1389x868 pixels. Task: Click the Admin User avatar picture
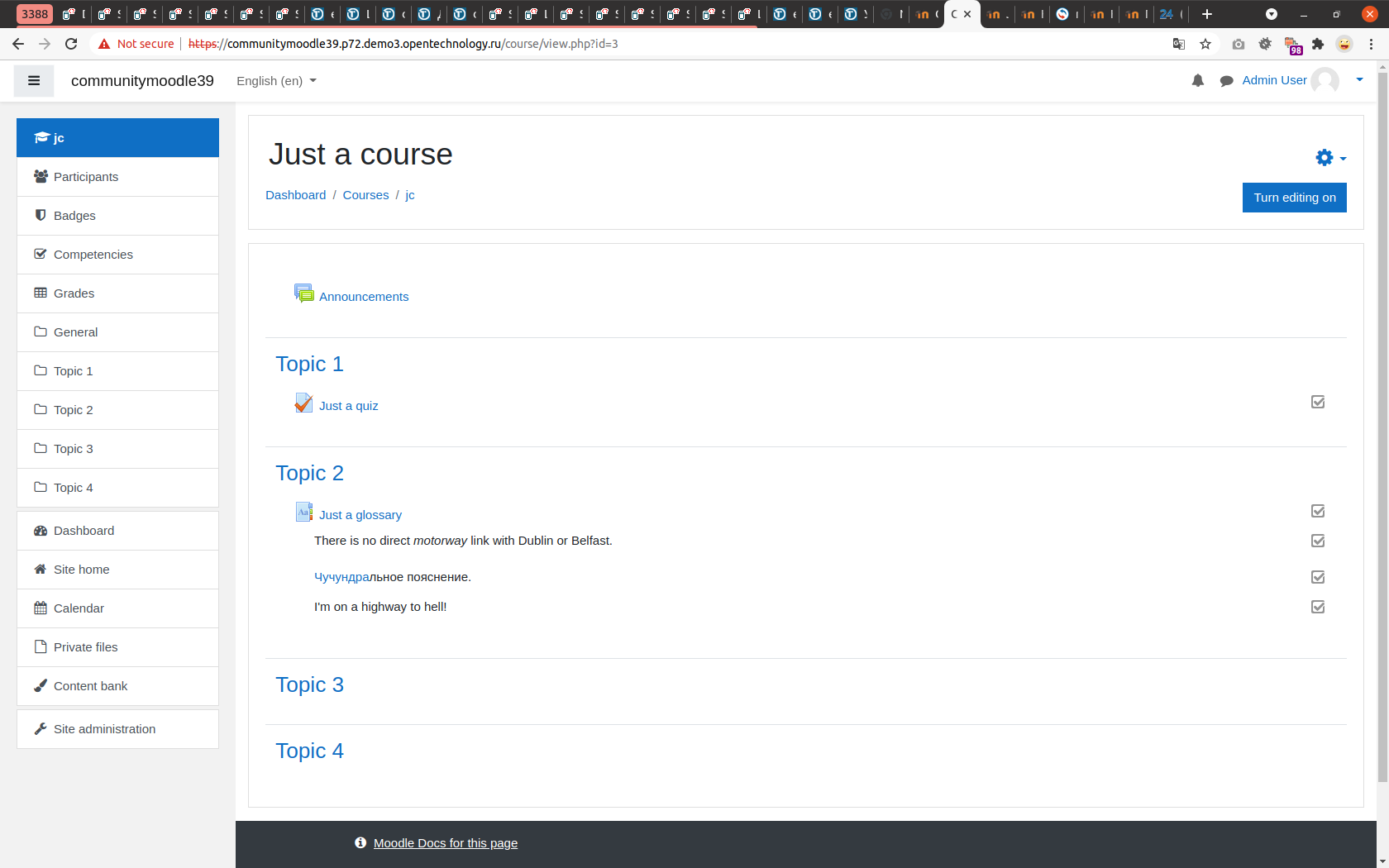1325,80
